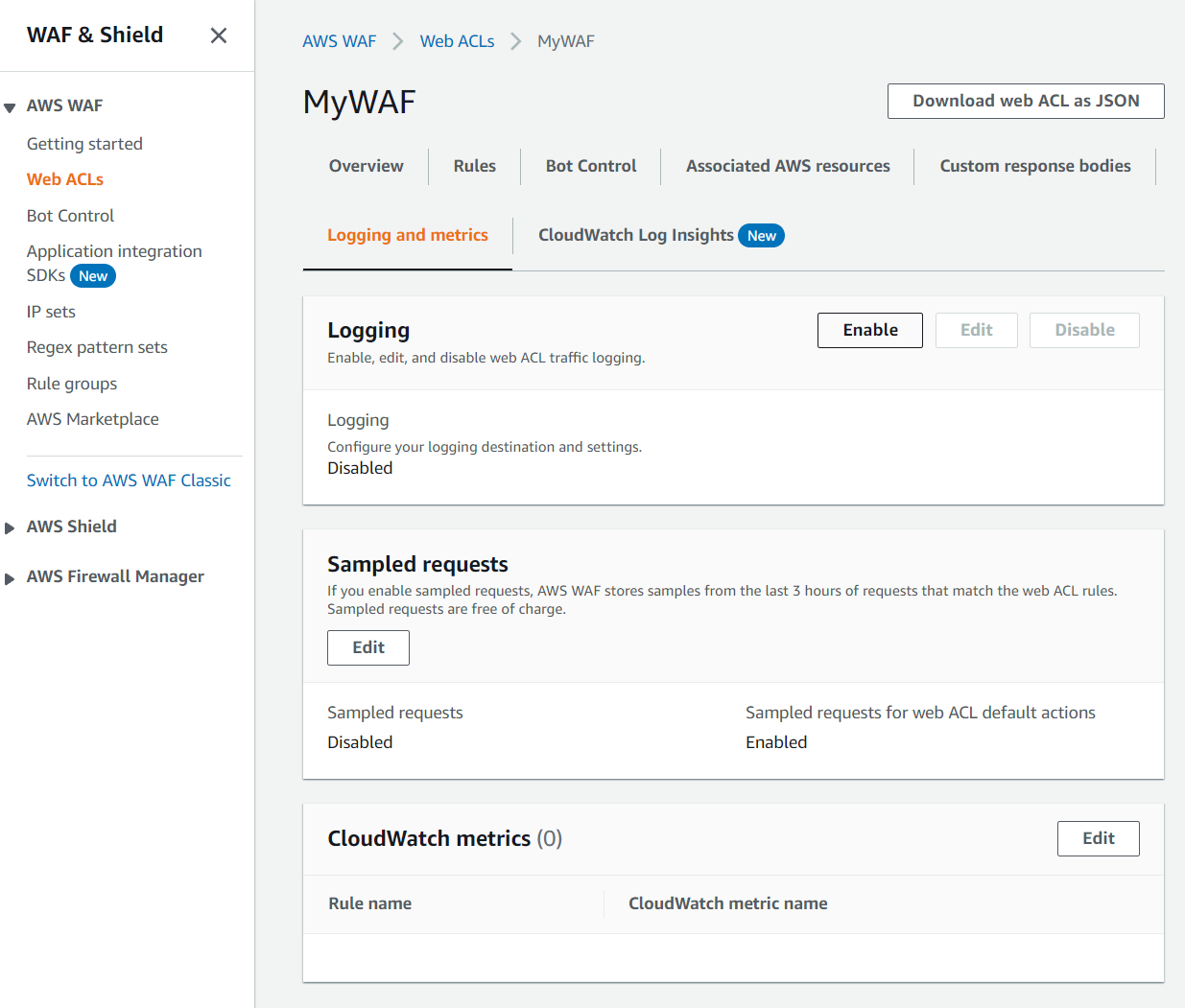
Task: Click the Logging Edit button
Action: pos(977,330)
